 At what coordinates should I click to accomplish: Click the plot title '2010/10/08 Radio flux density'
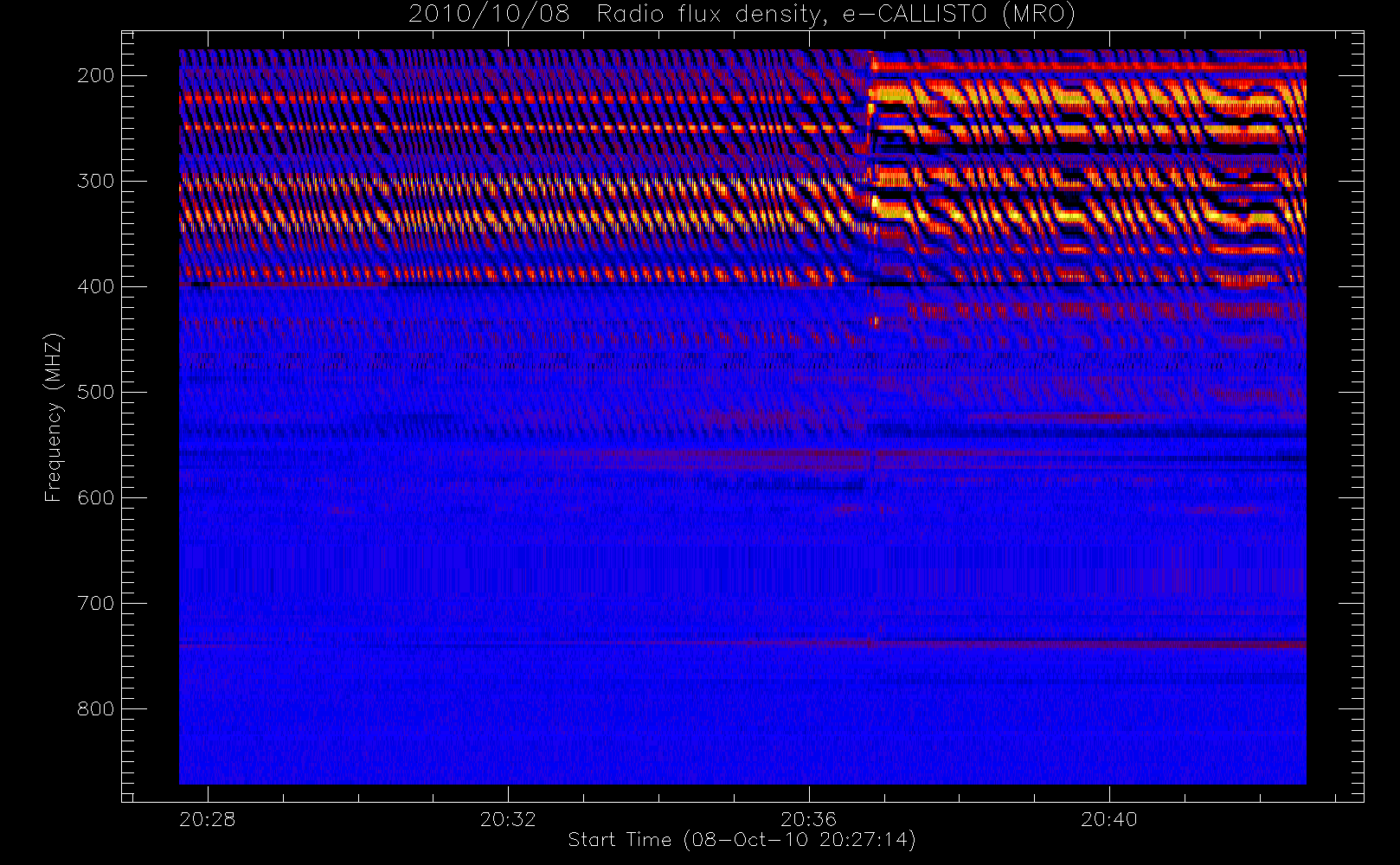coord(742,15)
